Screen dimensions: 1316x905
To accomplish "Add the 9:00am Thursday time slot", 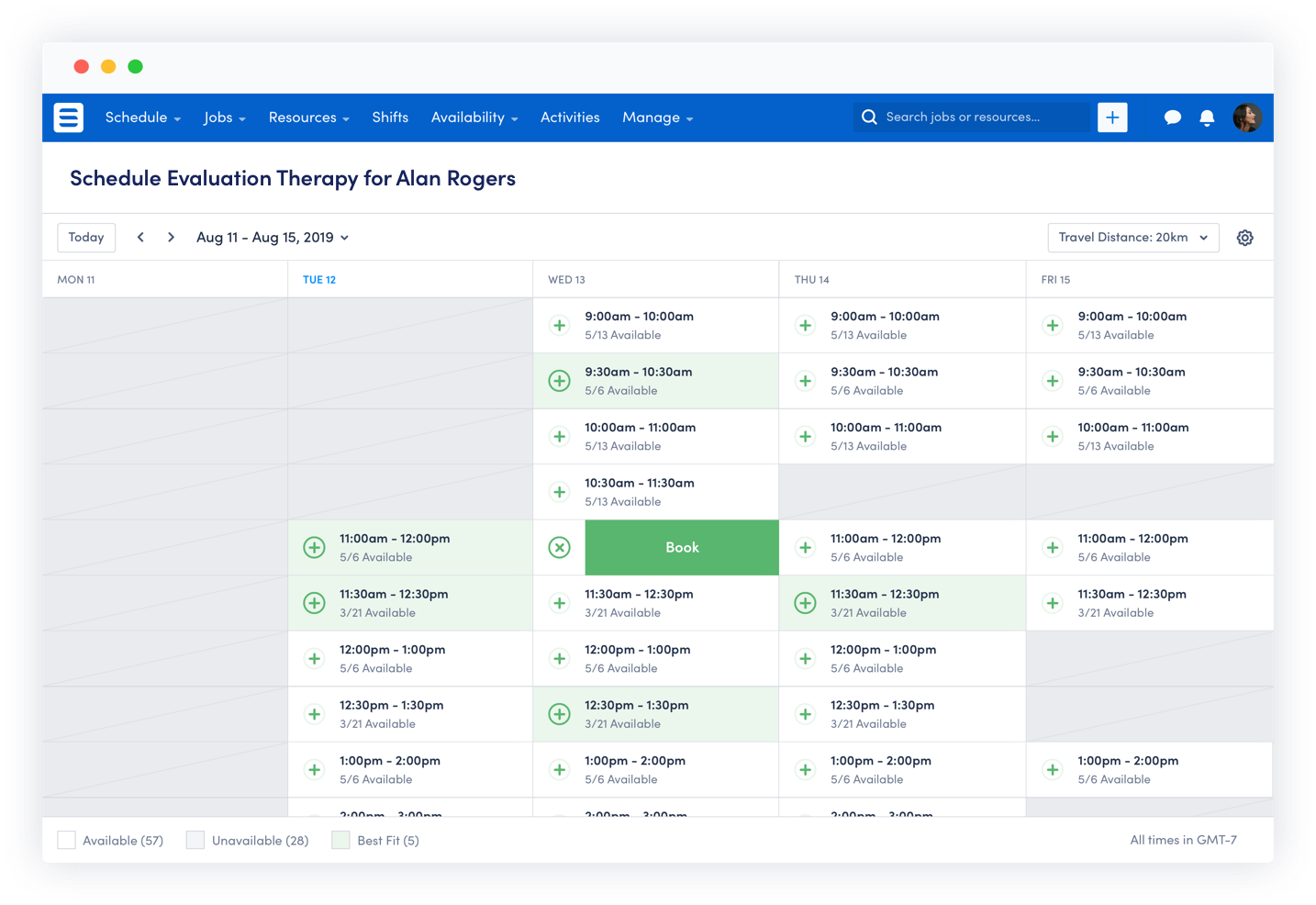I will pos(805,325).
